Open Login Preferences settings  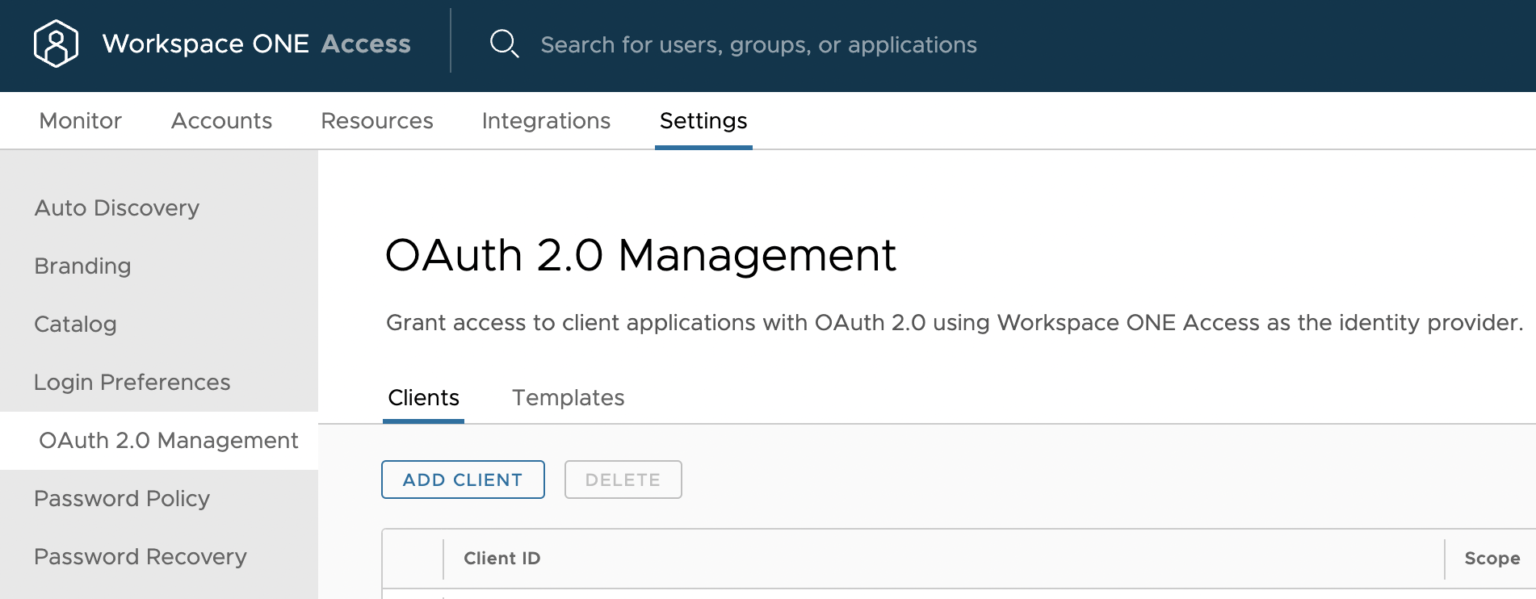point(132,382)
